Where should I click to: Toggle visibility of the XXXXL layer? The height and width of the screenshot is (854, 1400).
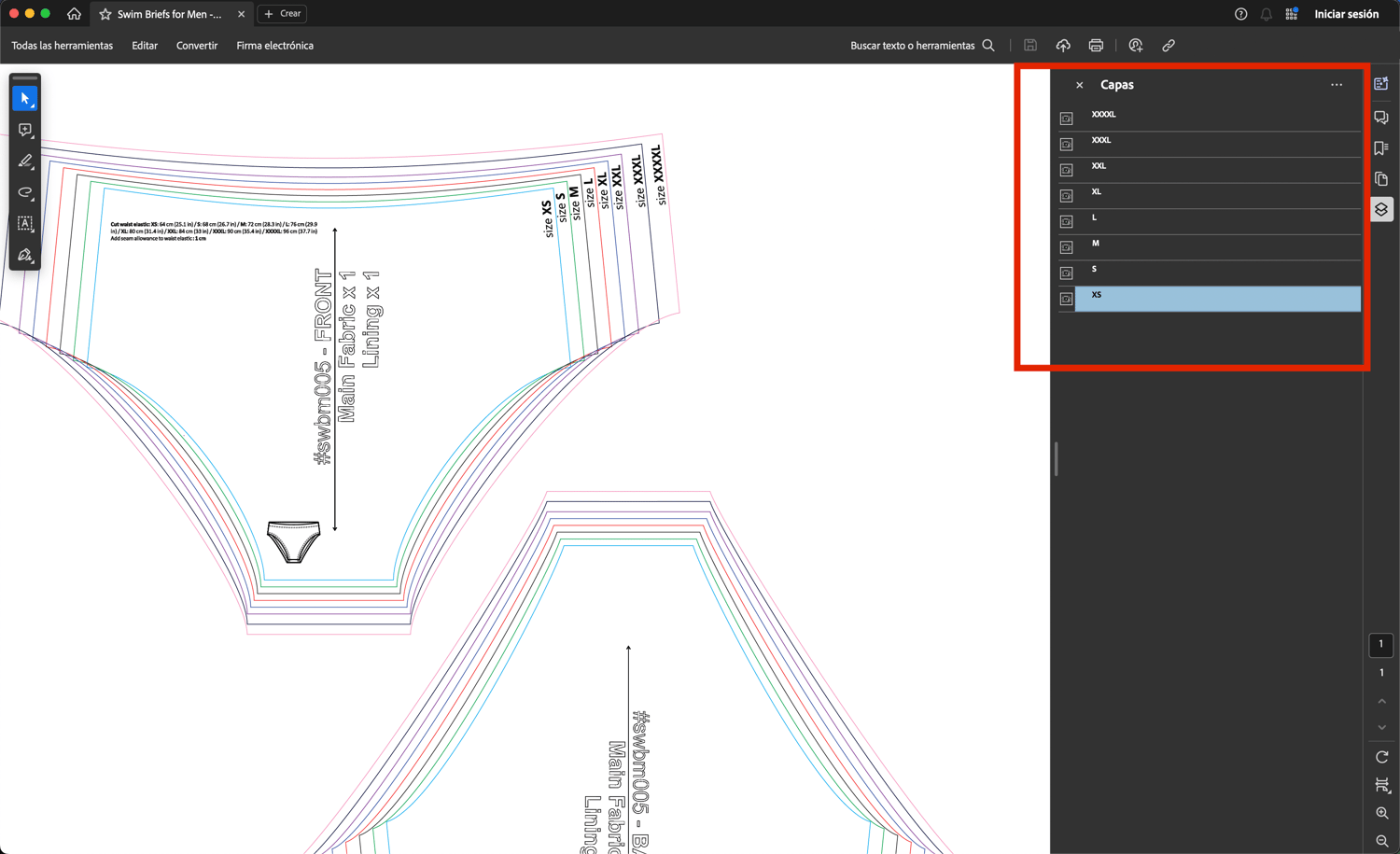(1066, 119)
